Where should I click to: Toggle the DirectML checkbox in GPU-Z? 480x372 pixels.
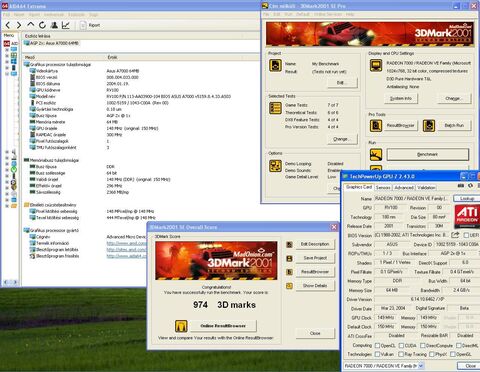(x=458, y=346)
